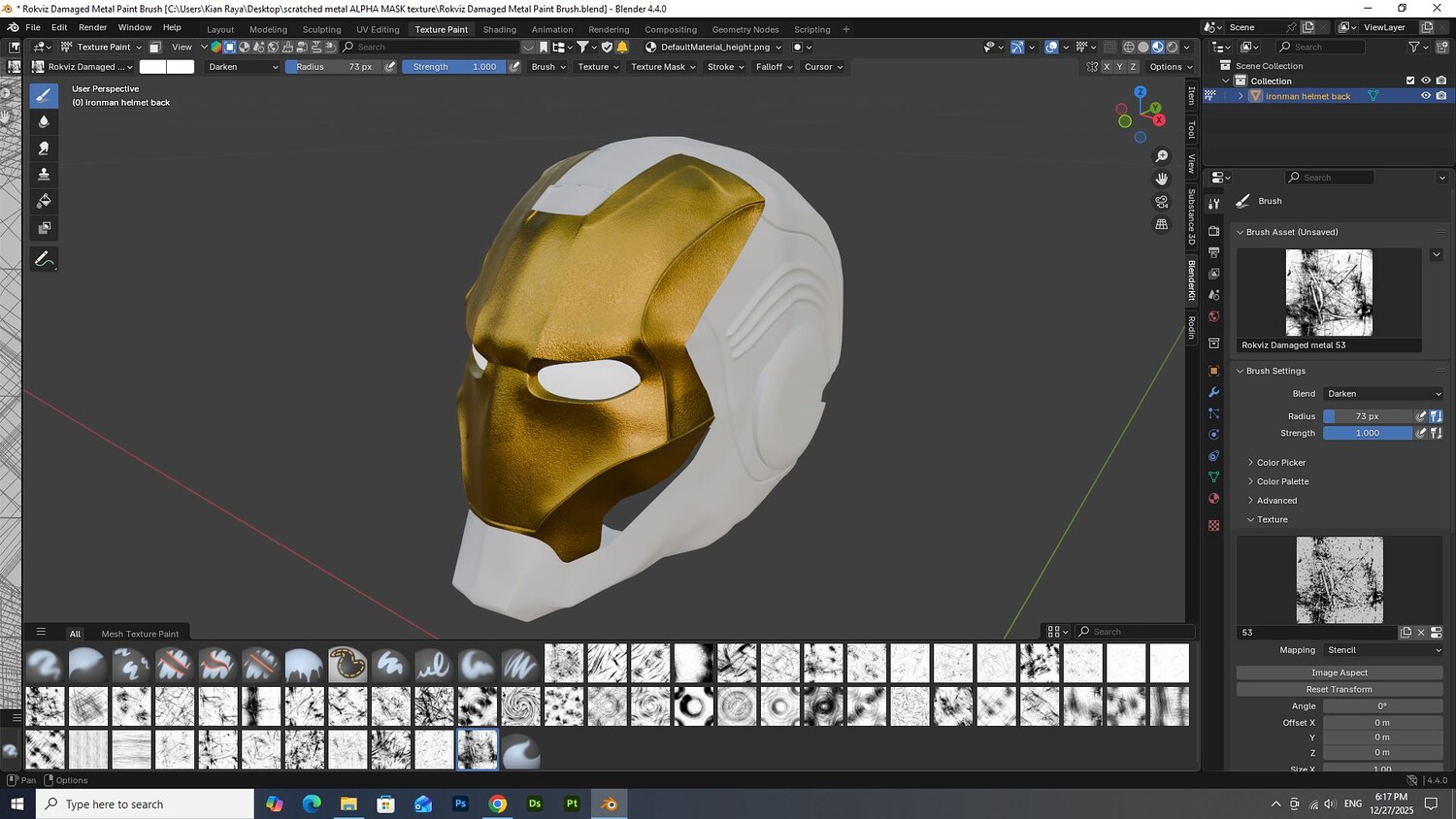Screen dimensions: 1456x819
Task: Toggle the camera view icon in viewport
Action: coord(1162,202)
